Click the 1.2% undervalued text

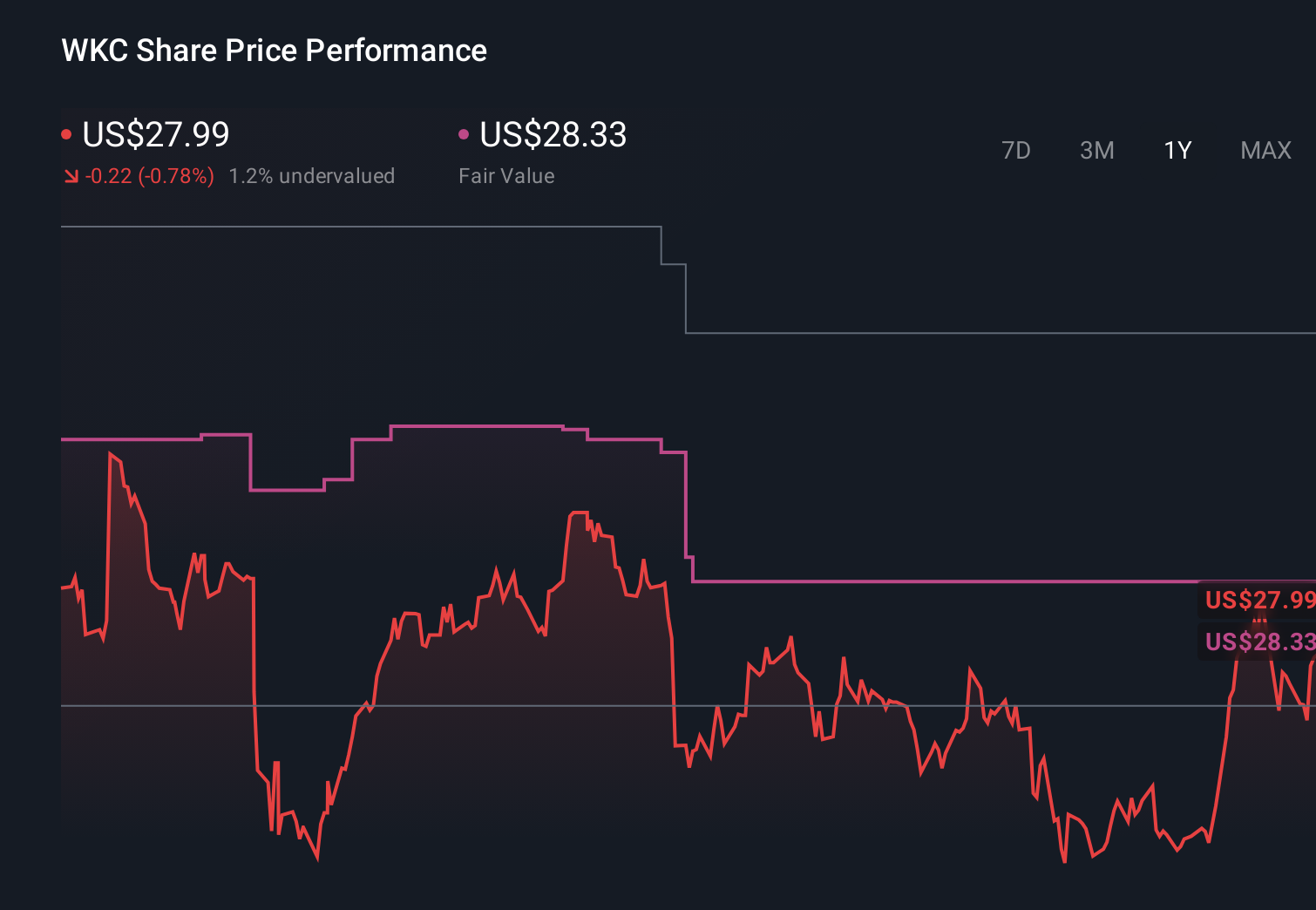click(311, 176)
